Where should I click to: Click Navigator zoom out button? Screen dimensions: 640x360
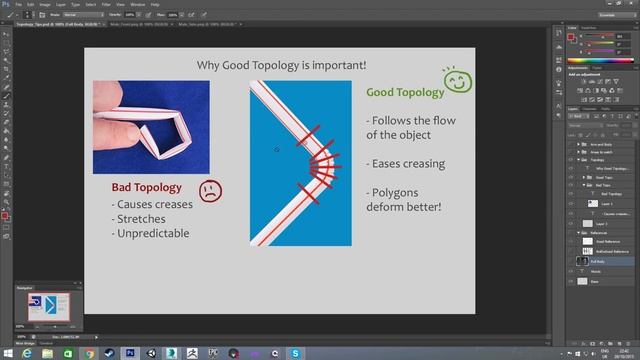tap(37, 327)
